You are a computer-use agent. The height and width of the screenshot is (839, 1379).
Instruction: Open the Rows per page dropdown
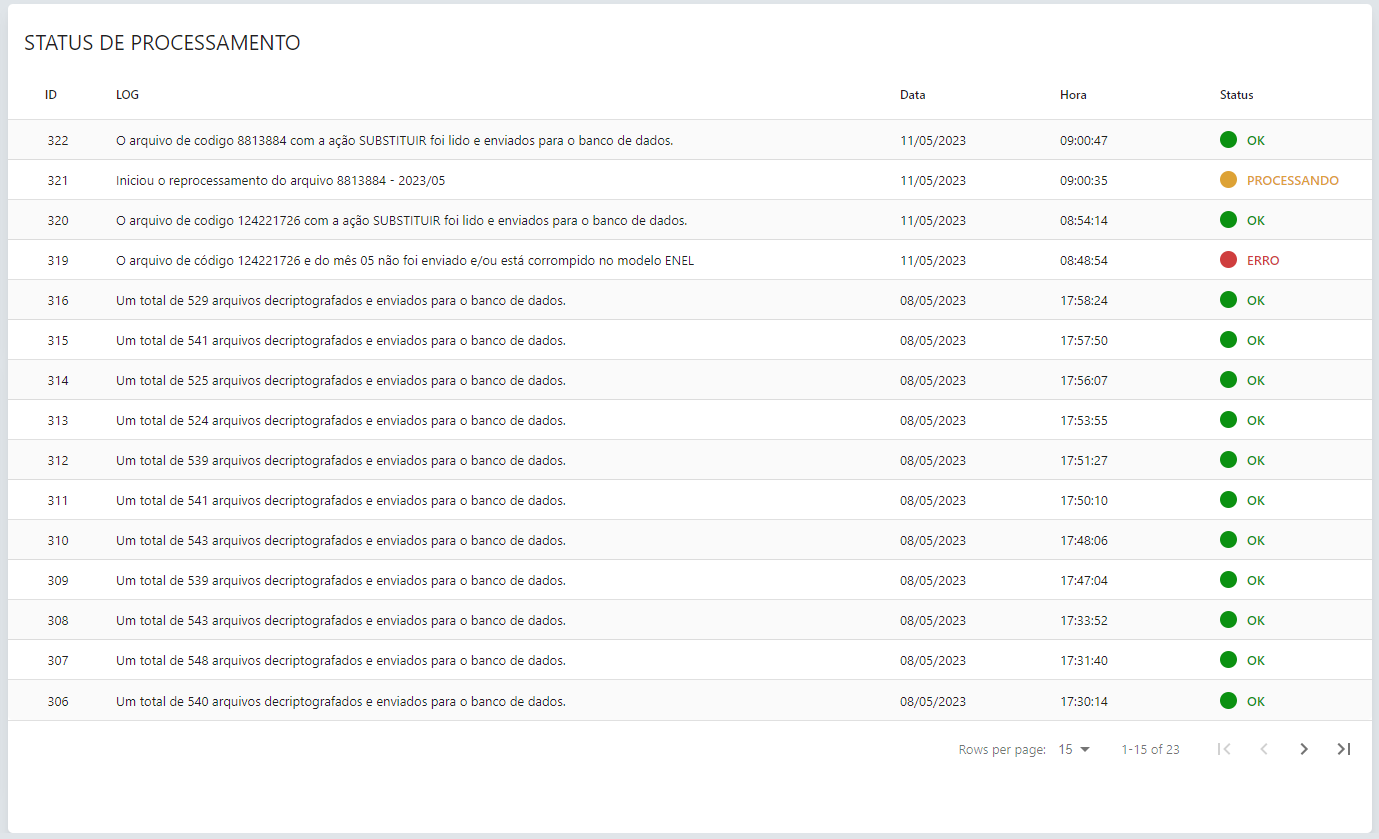[x=1074, y=749]
